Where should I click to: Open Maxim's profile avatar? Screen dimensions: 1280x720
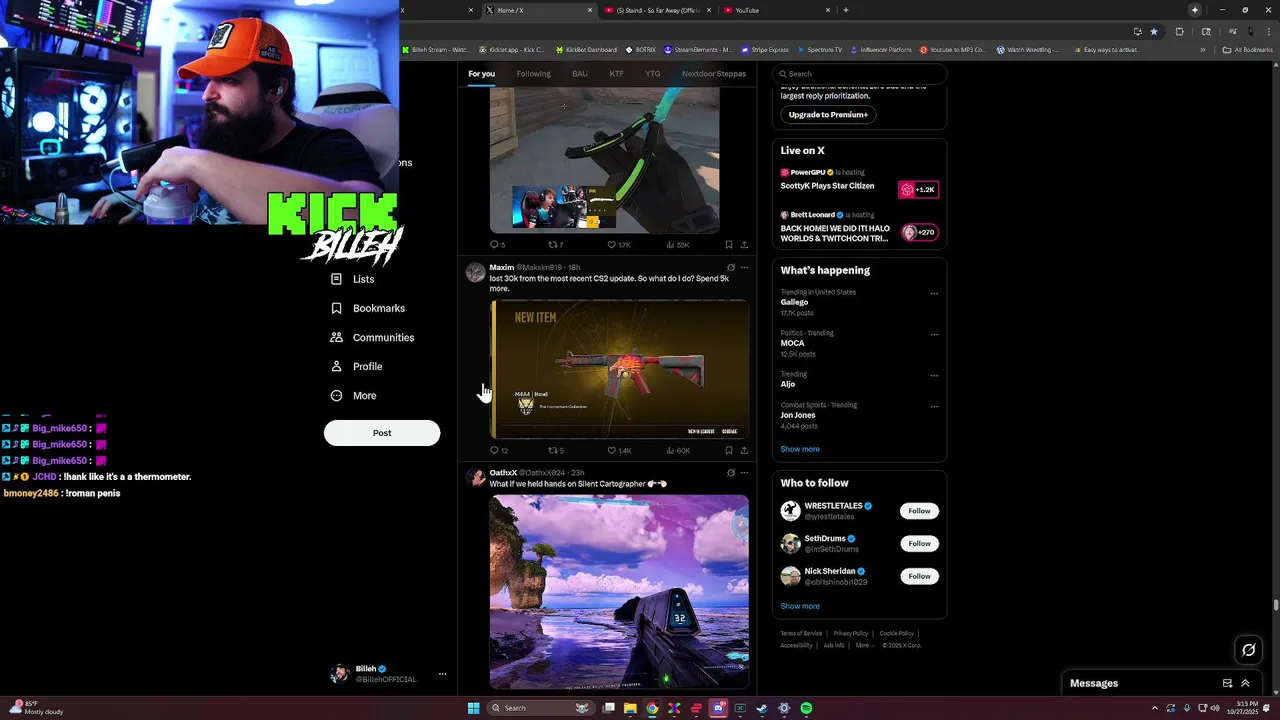[476, 272]
